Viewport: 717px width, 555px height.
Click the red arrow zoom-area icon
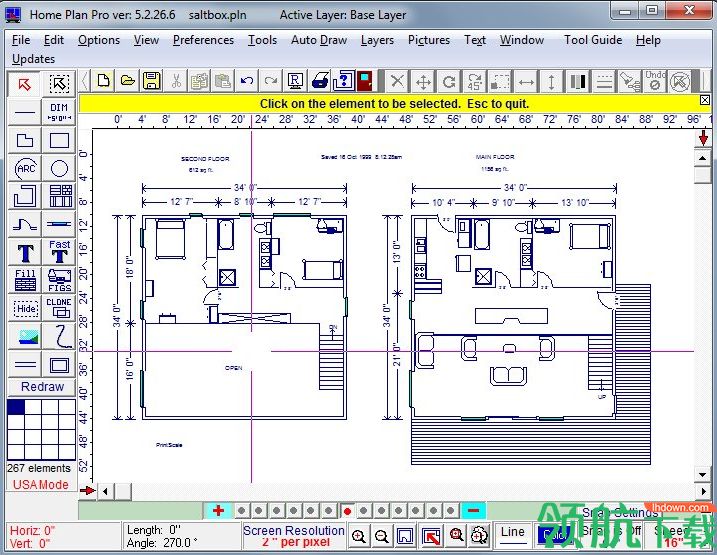point(431,536)
